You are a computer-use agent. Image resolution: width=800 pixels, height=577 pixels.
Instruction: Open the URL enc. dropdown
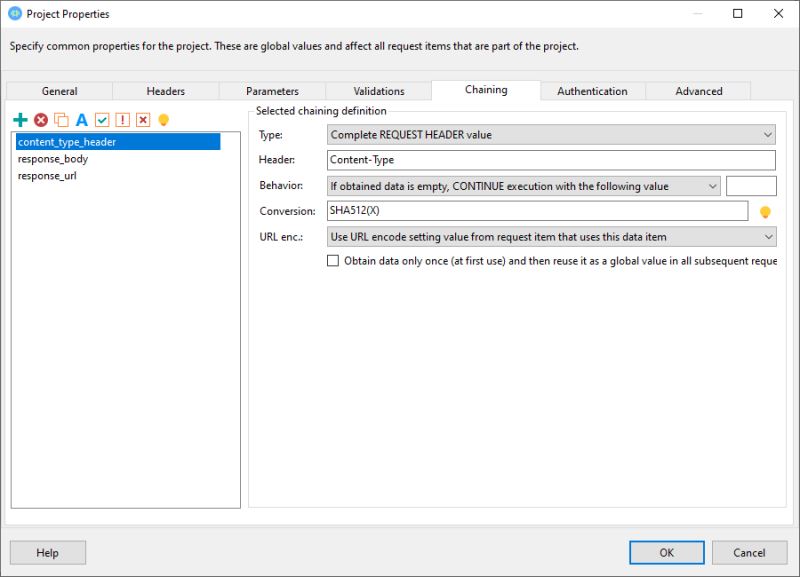pyautogui.click(x=551, y=237)
